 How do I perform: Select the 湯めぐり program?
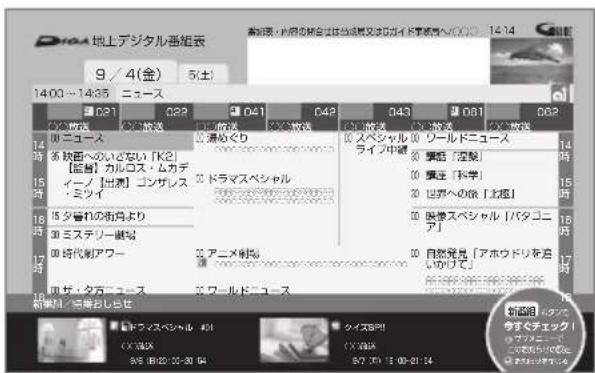[x=266, y=152]
